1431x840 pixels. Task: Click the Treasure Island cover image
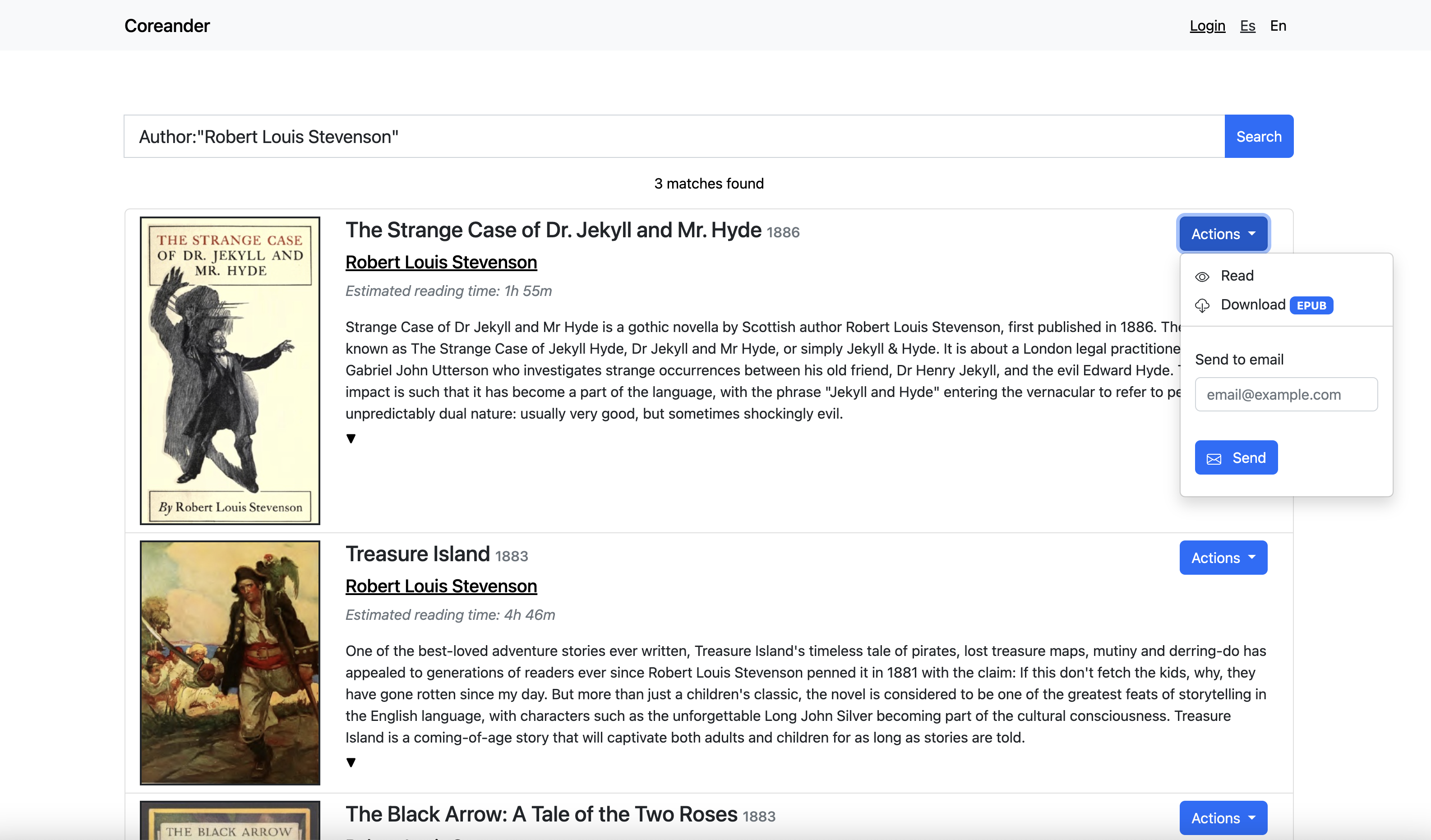pos(230,662)
